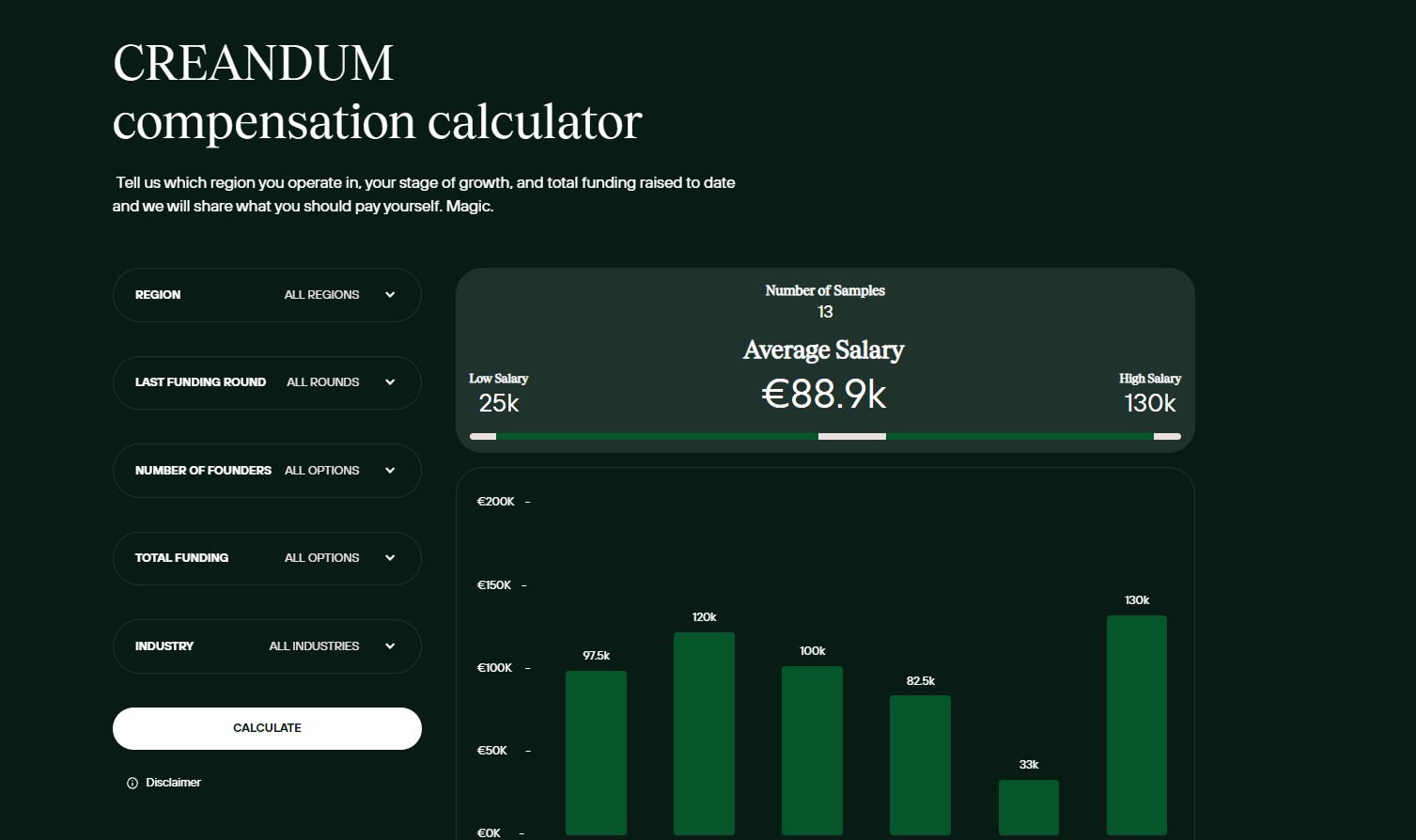Click the chevron on the NUMBER OF FOUNDERS selector
The width and height of the screenshot is (1416, 840).
(x=389, y=470)
